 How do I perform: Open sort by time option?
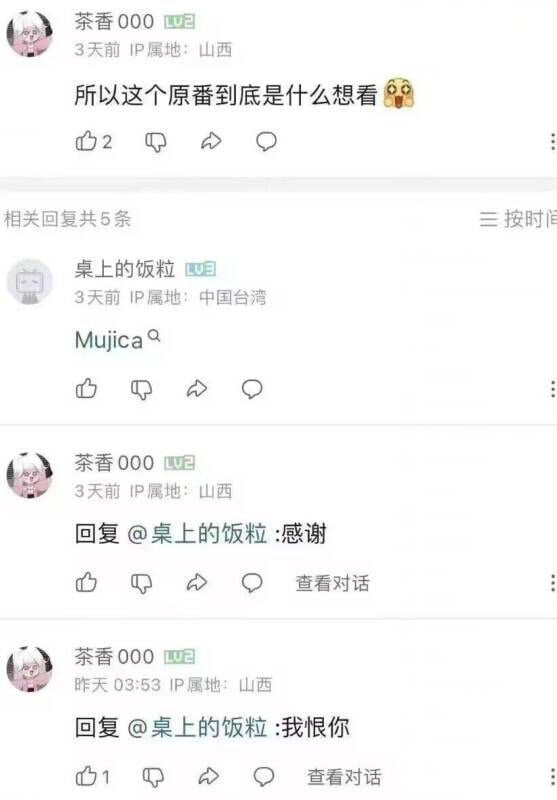tap(518, 219)
